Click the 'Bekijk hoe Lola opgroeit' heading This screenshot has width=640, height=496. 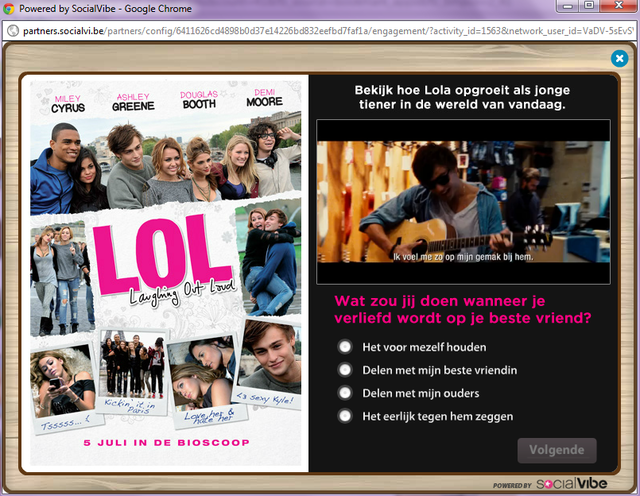[x=462, y=97]
